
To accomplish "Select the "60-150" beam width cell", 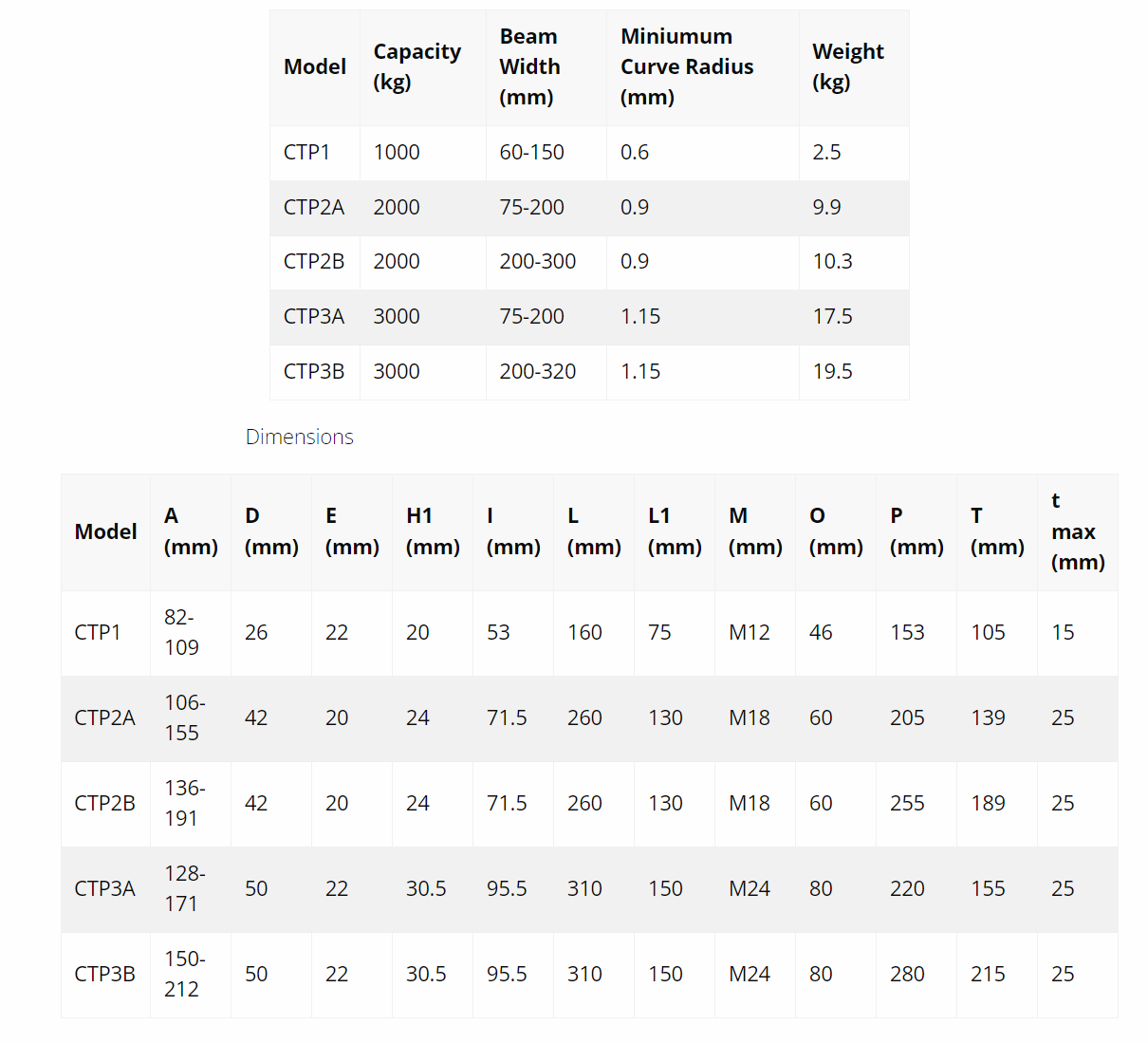I will click(x=531, y=152).
